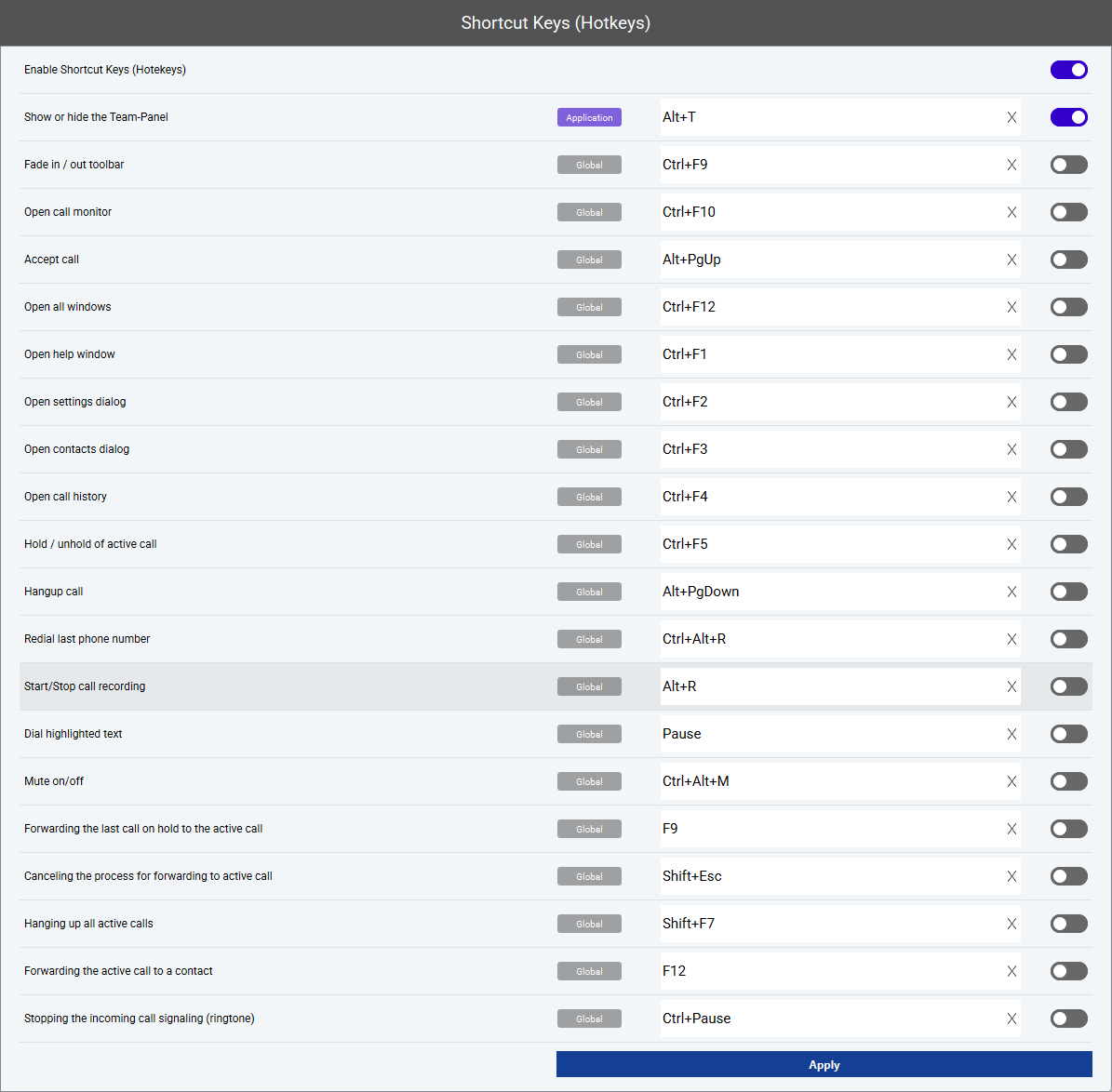This screenshot has width=1112, height=1092.
Task: Click the Application scope badge for Team-Panel
Action: pyautogui.click(x=589, y=118)
